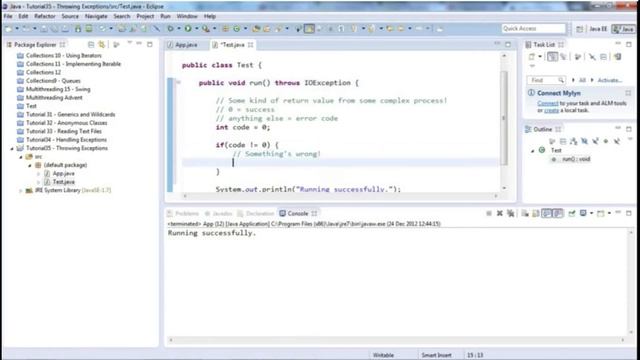Click the green Run button in the toolbar
The image size is (640, 360).
tap(188, 29)
